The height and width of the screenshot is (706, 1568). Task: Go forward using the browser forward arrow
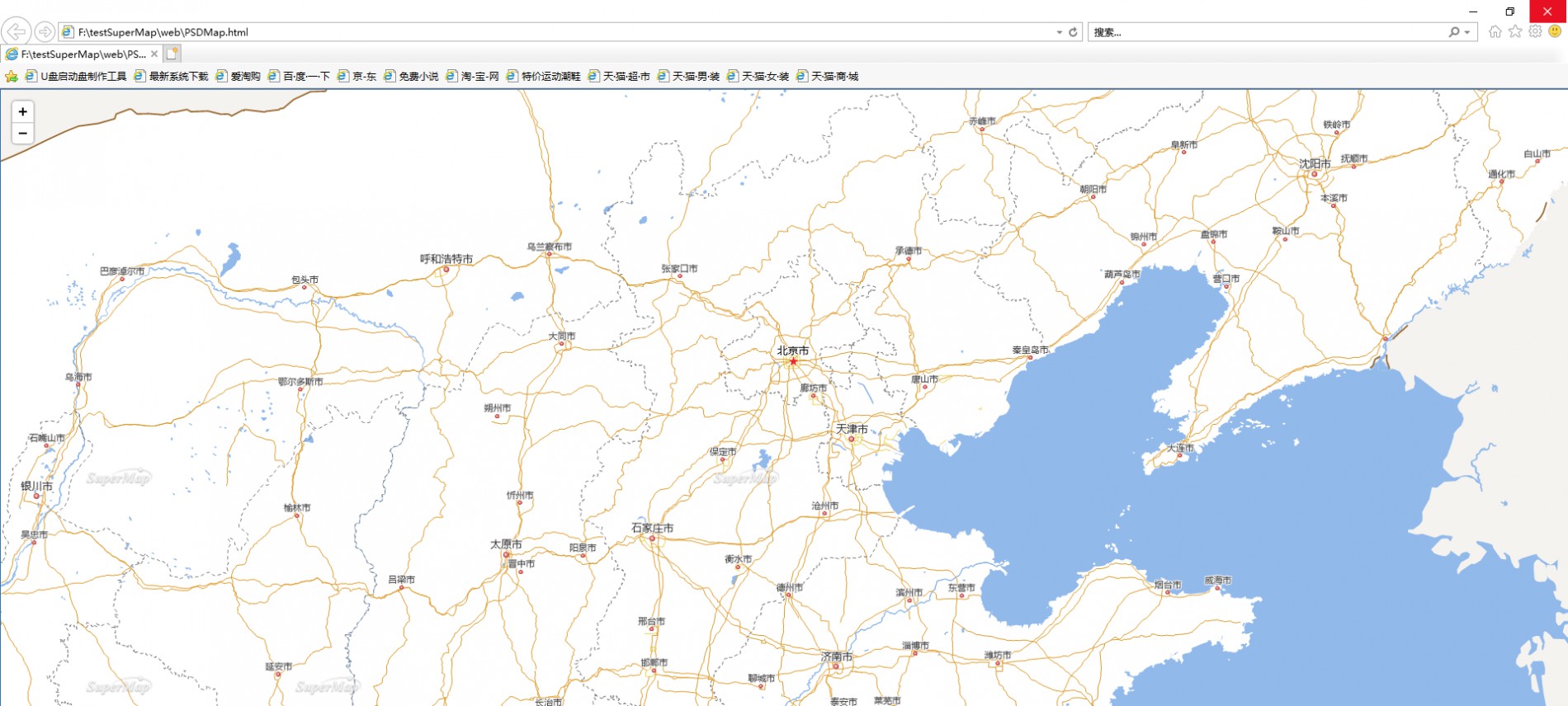(x=45, y=32)
